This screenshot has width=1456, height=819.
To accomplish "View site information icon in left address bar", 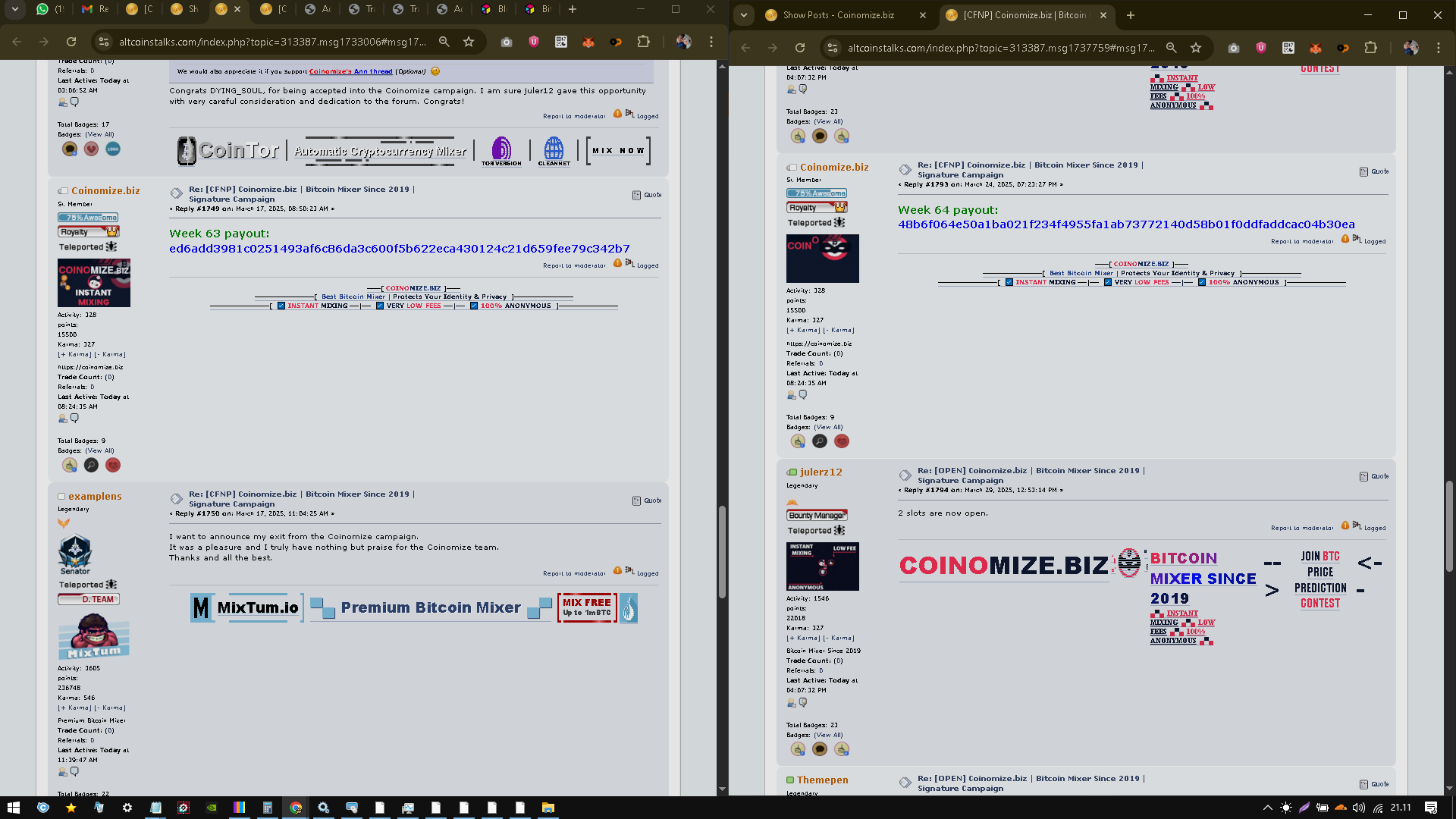I will [x=104, y=42].
